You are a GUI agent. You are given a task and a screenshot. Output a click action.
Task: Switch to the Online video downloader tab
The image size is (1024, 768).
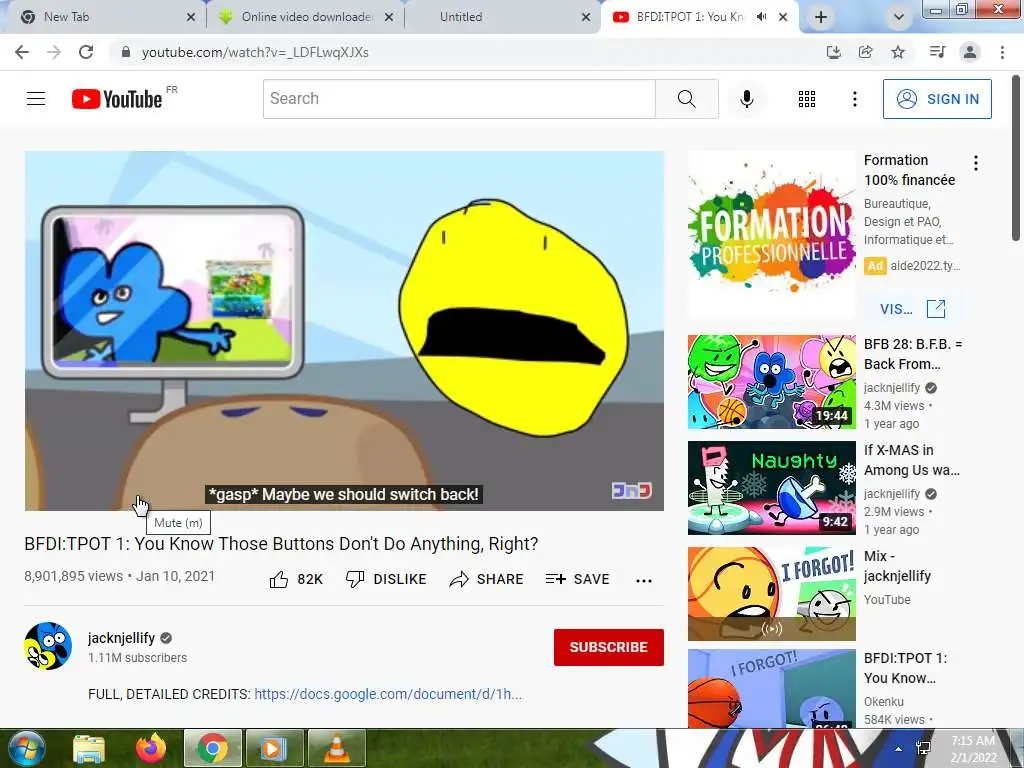(306, 17)
